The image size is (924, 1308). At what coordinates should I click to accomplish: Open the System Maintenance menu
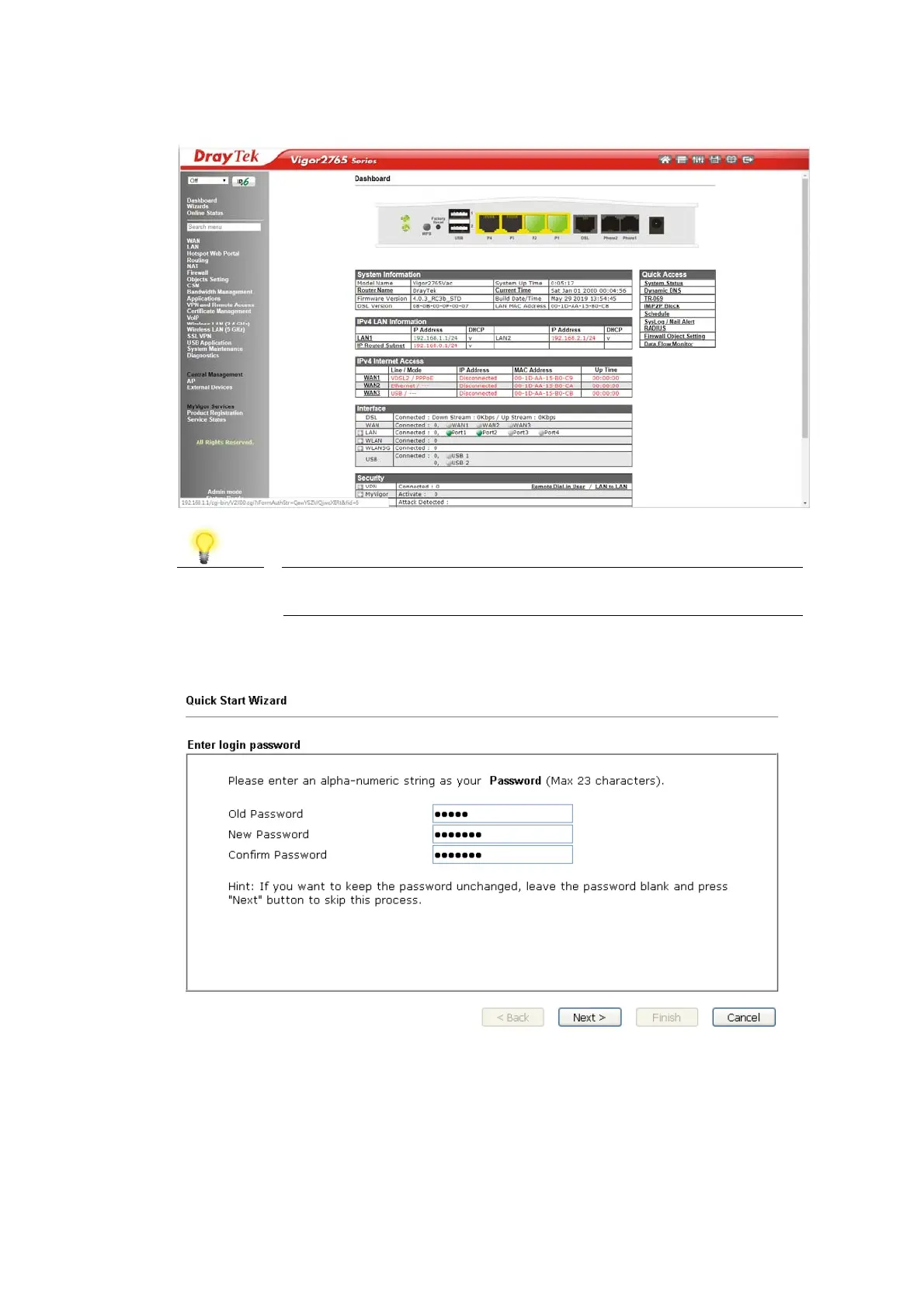tap(215, 349)
